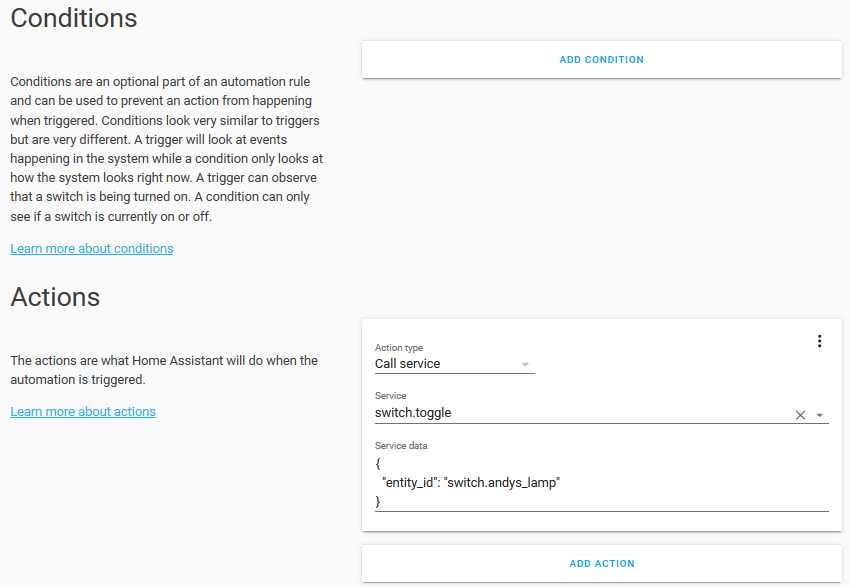Open the action card three-dot menu
The height and width of the screenshot is (587, 849).
click(x=819, y=341)
